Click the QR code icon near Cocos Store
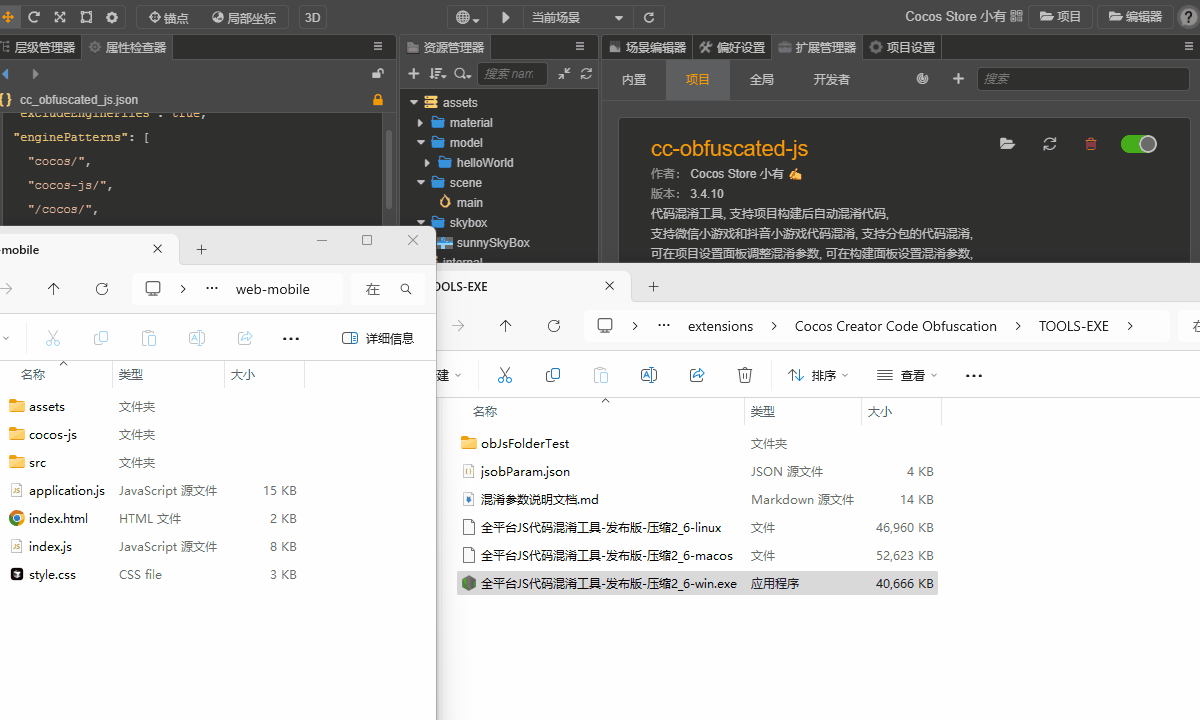Screen dimensions: 1200x720 coord(1017,17)
